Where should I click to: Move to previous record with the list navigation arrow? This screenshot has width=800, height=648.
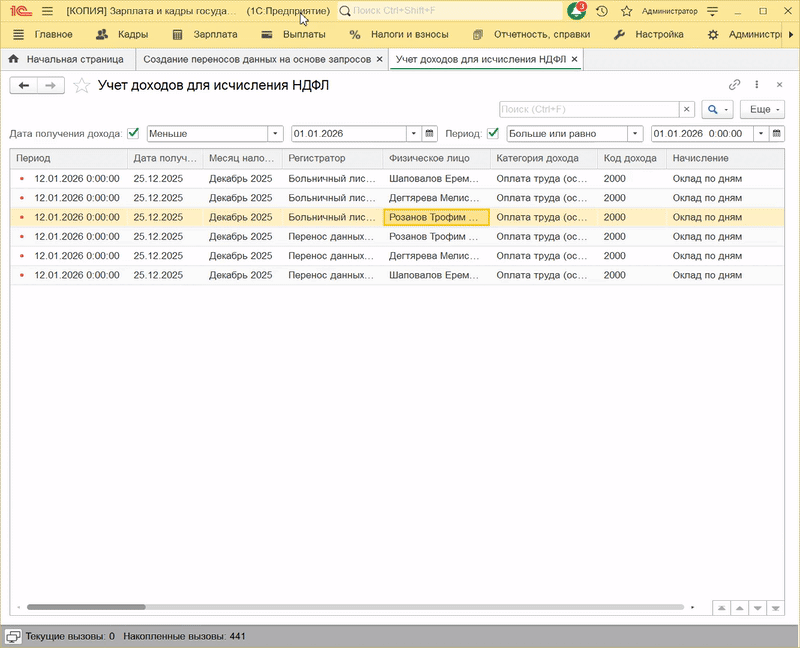coord(739,608)
